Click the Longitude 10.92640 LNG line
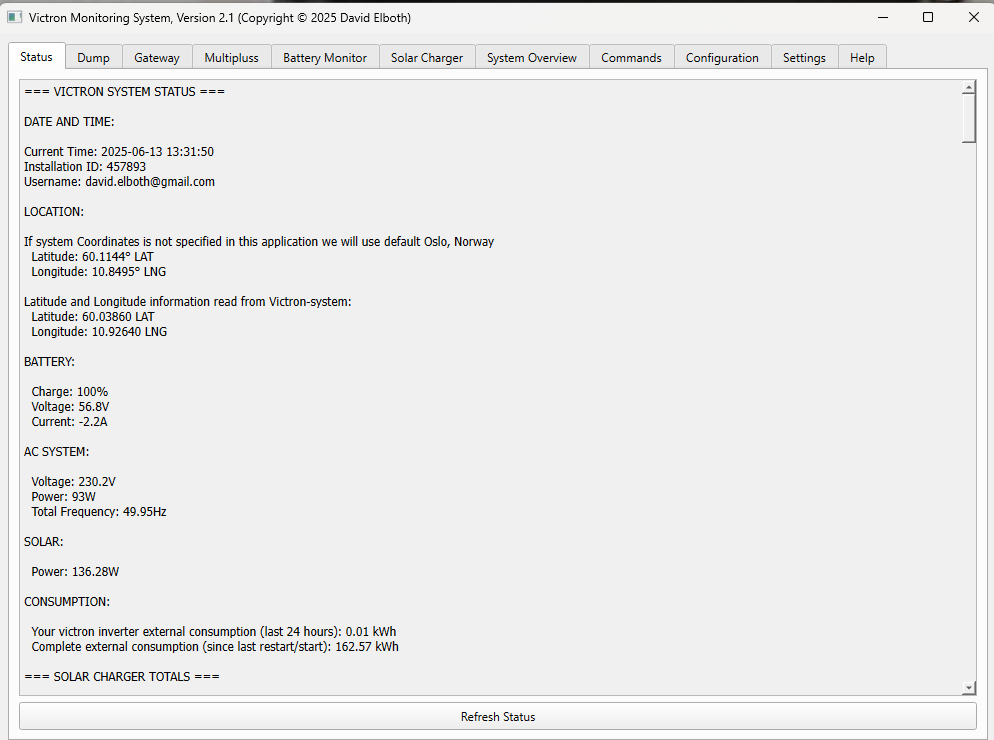 coord(100,332)
